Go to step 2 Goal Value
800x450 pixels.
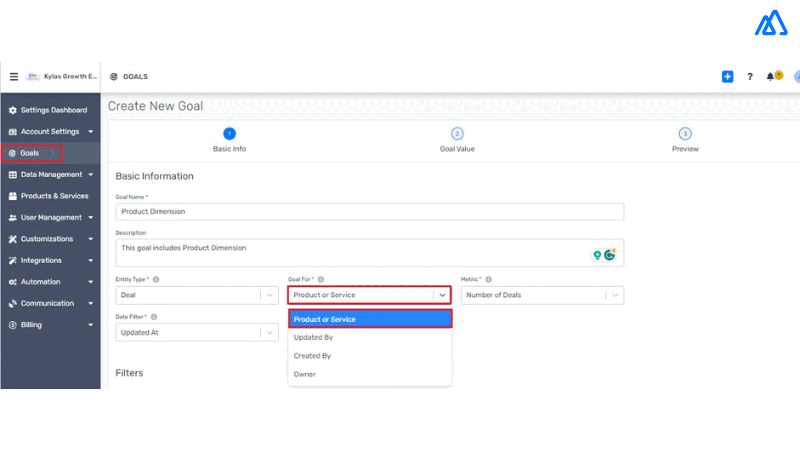[457, 134]
